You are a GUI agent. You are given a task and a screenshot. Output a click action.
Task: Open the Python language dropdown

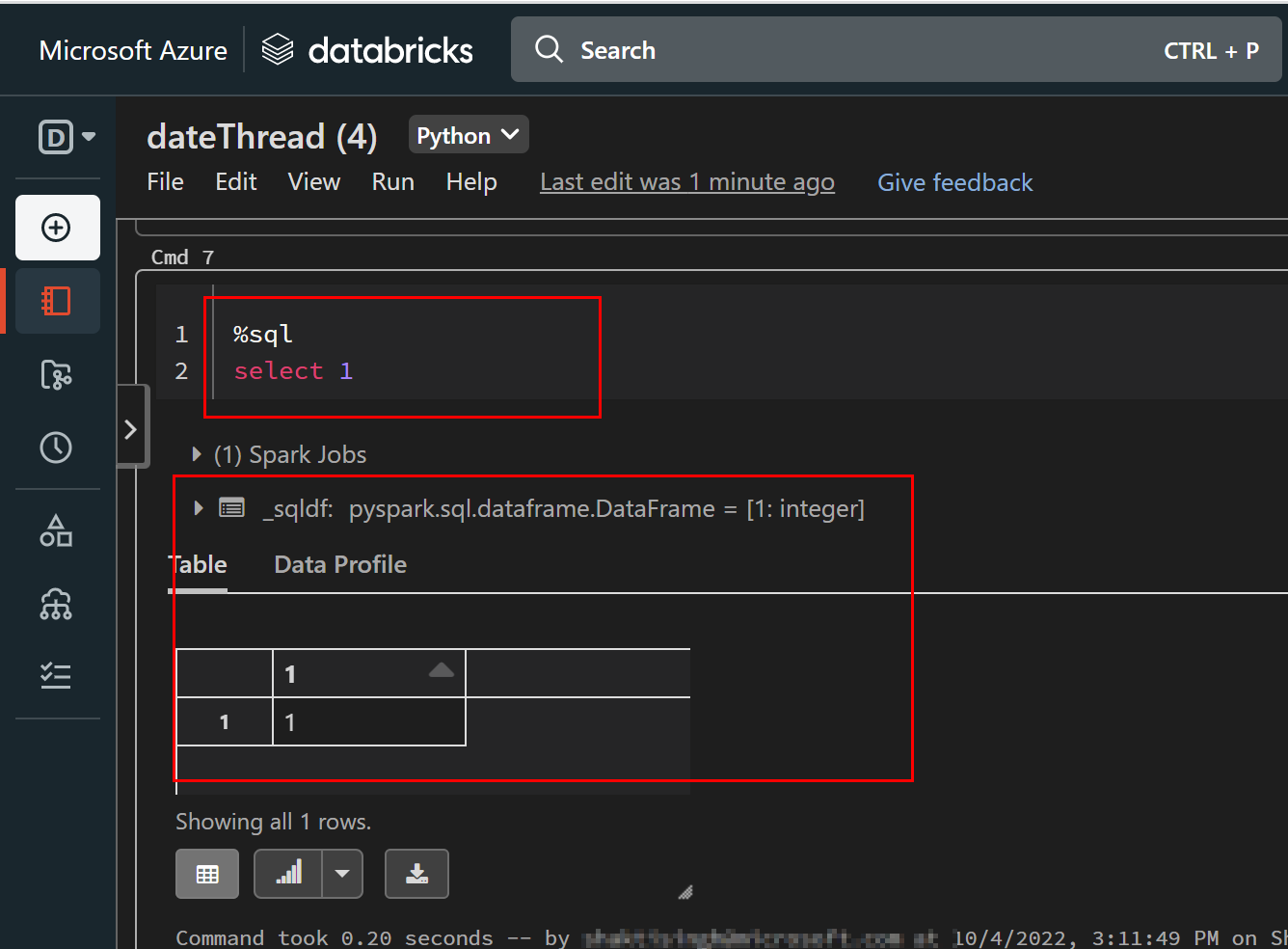coord(469,135)
